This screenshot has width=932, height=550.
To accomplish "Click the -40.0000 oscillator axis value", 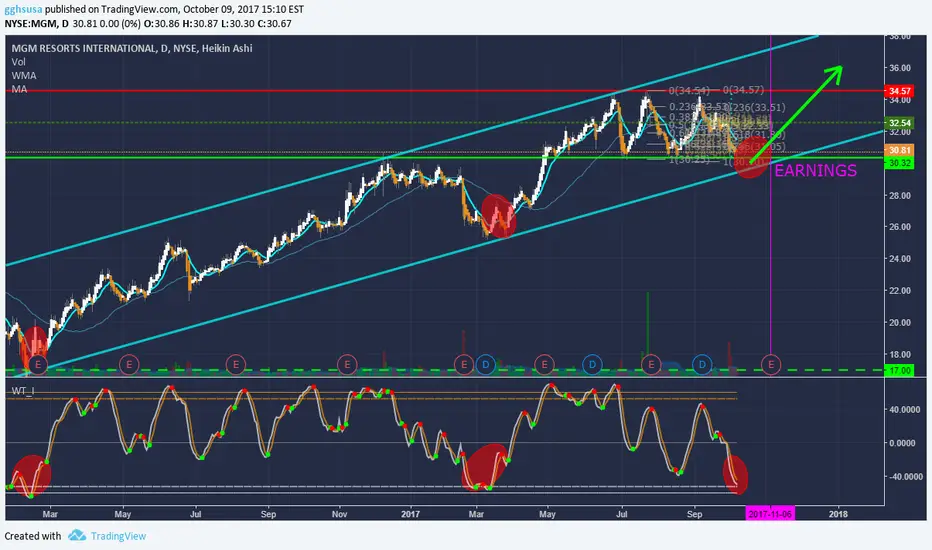I will click(905, 477).
